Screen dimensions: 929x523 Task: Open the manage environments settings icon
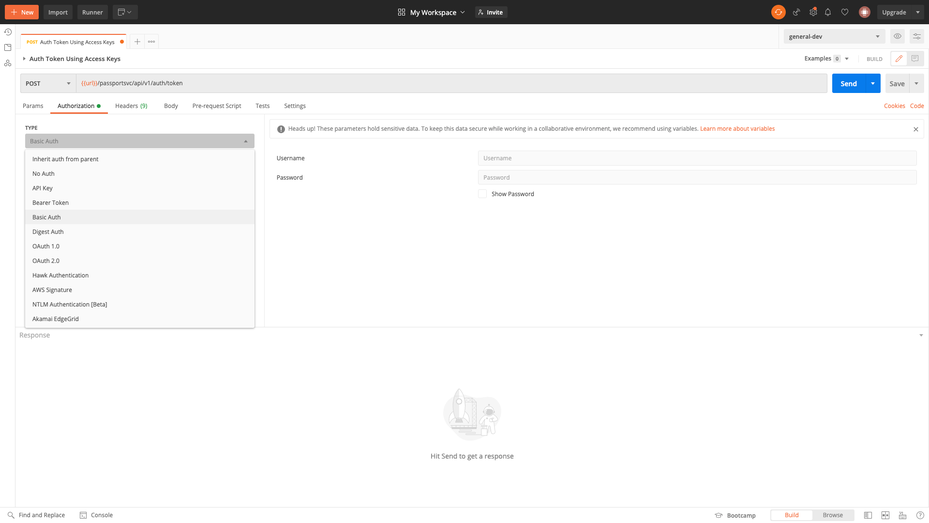click(916, 36)
